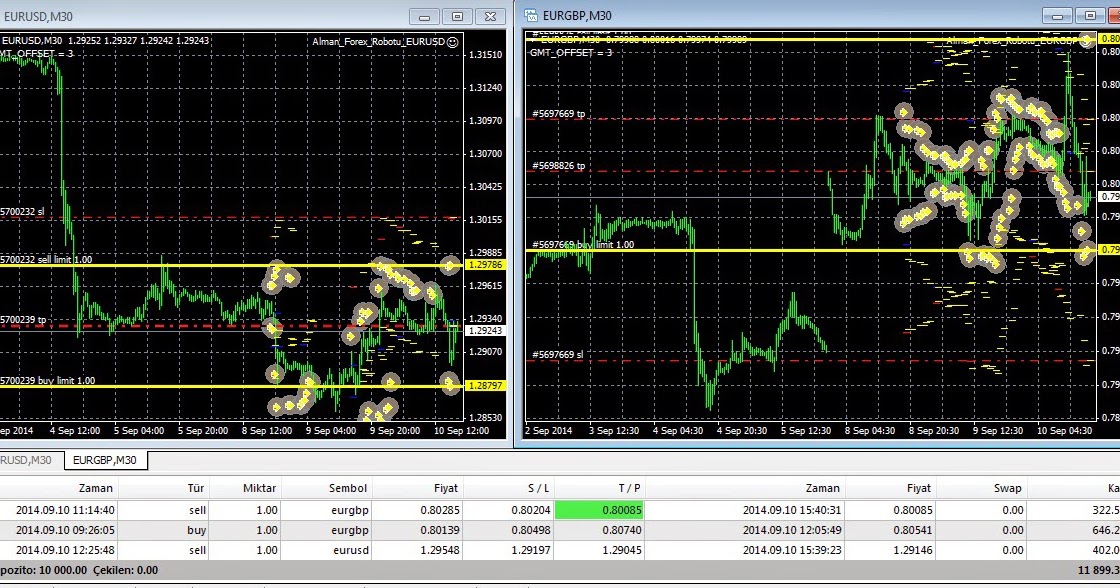Click the Alman_Forex_Robotu_EURUSD expert name label

click(379, 42)
